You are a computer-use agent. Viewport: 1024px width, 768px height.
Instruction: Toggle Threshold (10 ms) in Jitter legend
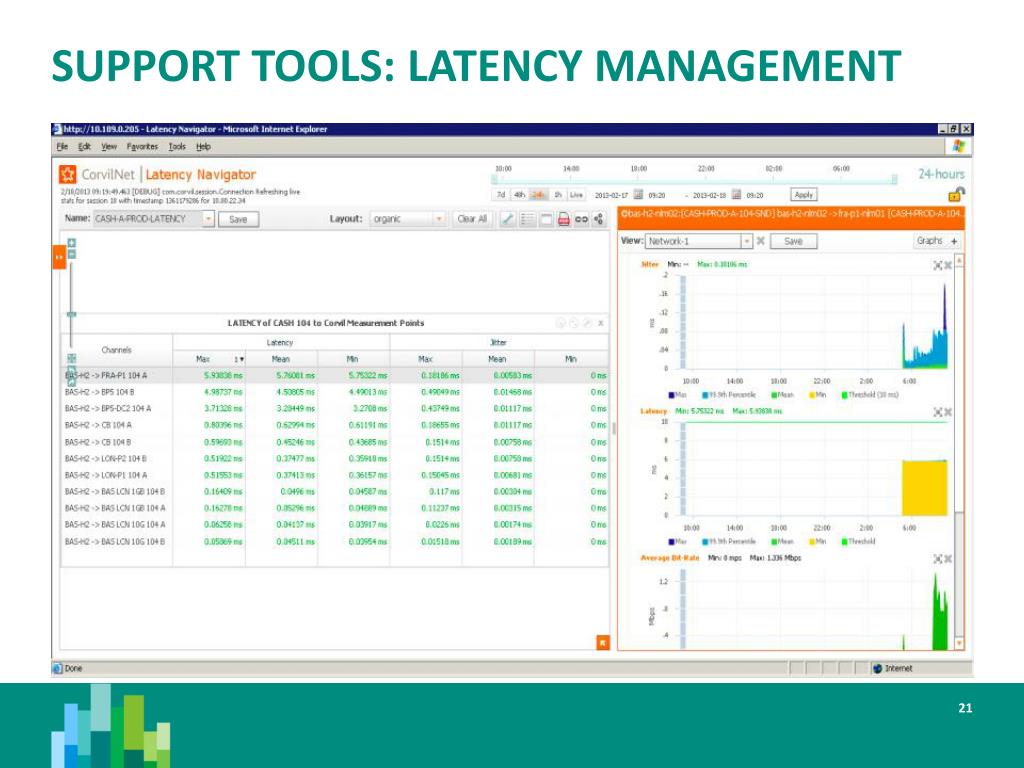point(870,395)
